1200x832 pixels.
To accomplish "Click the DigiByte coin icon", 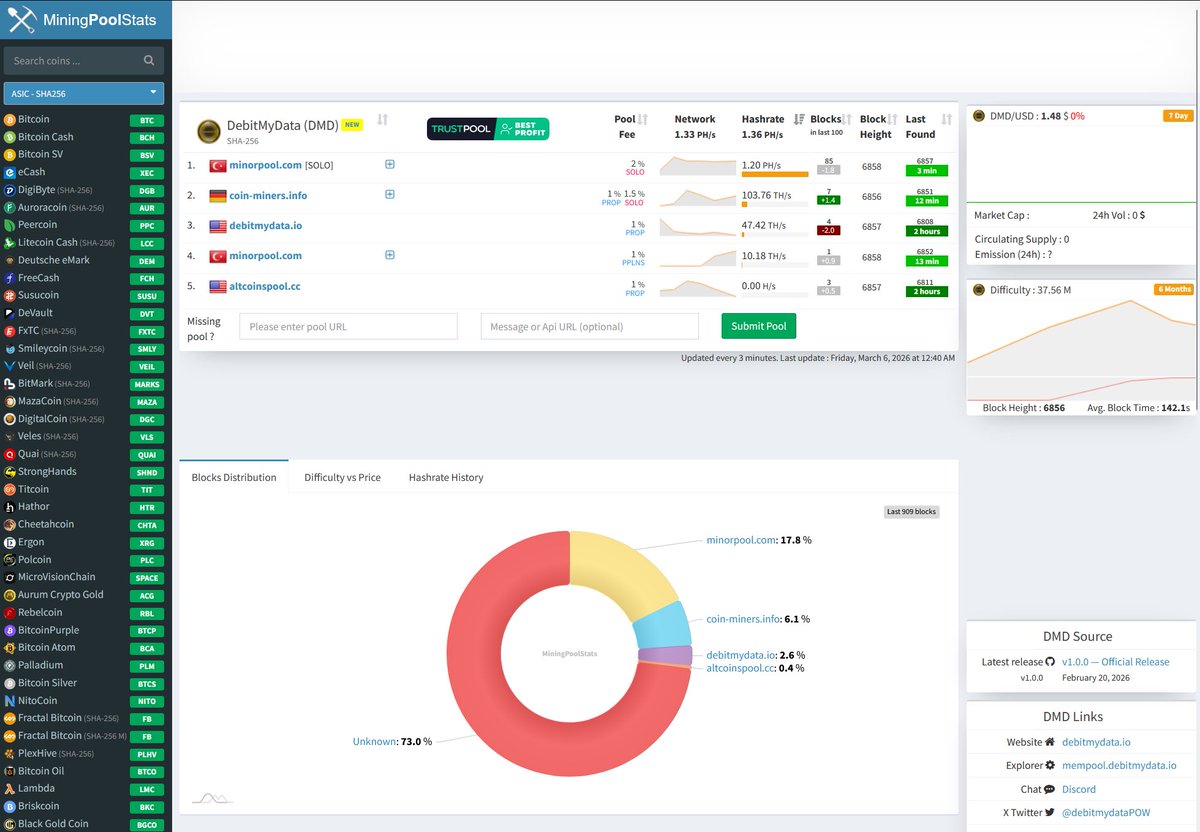I will (10, 190).
